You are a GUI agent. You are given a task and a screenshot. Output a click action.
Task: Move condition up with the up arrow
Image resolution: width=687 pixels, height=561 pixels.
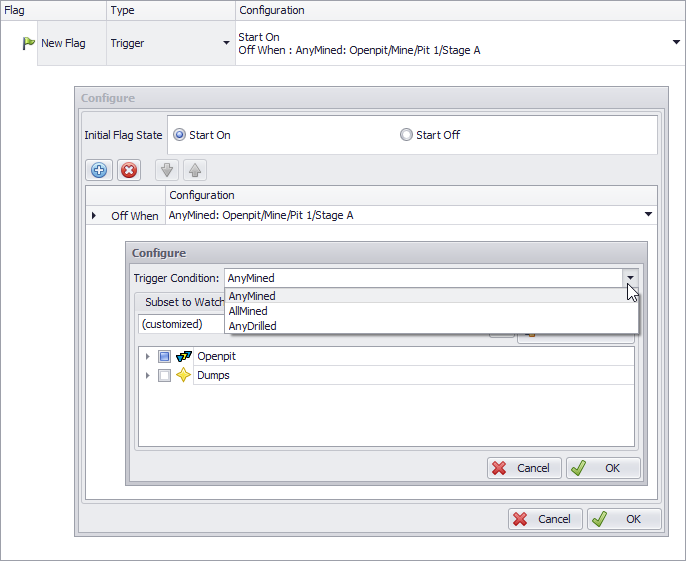[x=195, y=170]
